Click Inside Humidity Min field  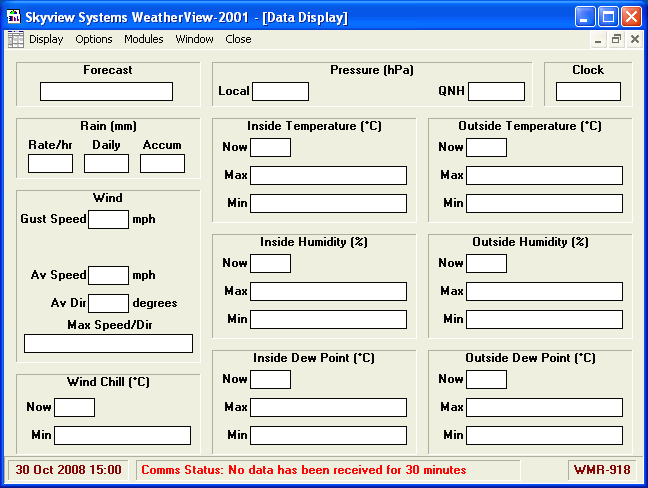tap(328, 320)
